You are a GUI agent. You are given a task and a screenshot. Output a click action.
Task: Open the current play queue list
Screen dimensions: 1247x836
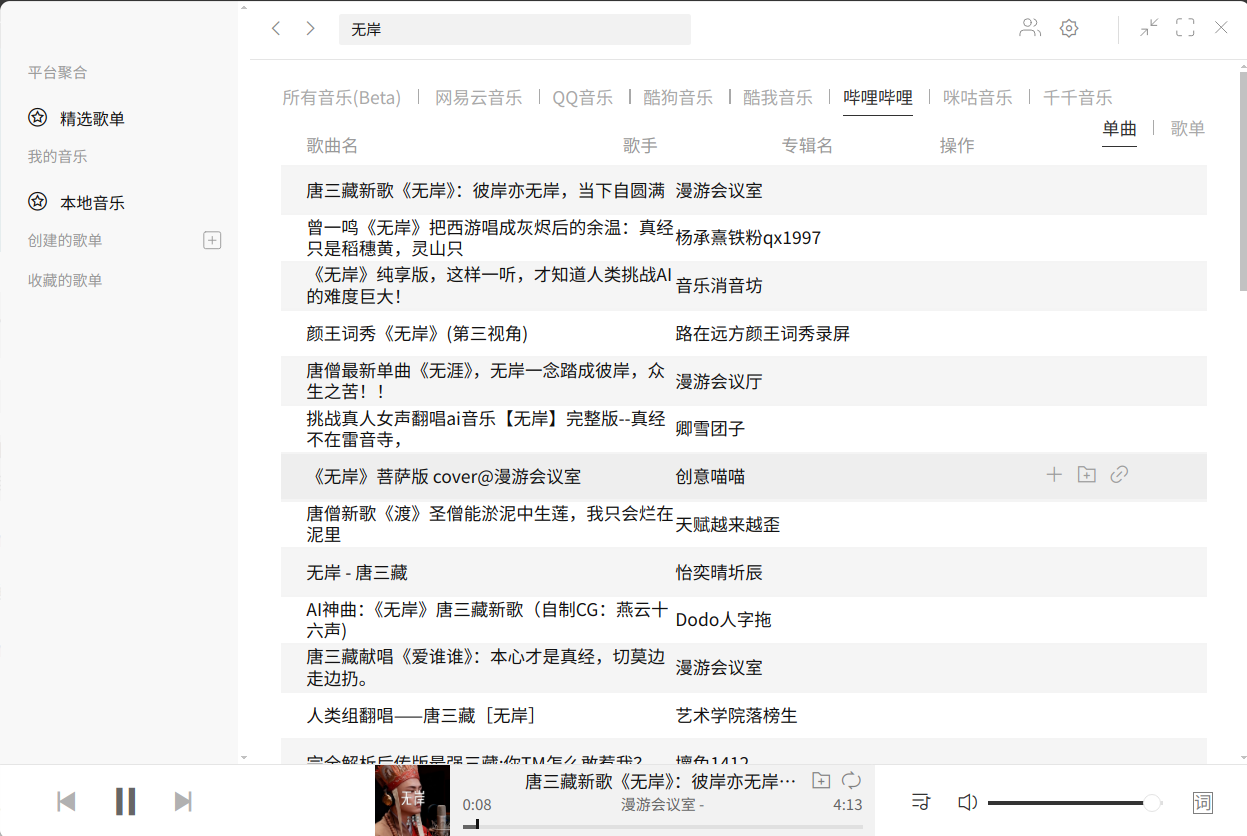coord(922,802)
